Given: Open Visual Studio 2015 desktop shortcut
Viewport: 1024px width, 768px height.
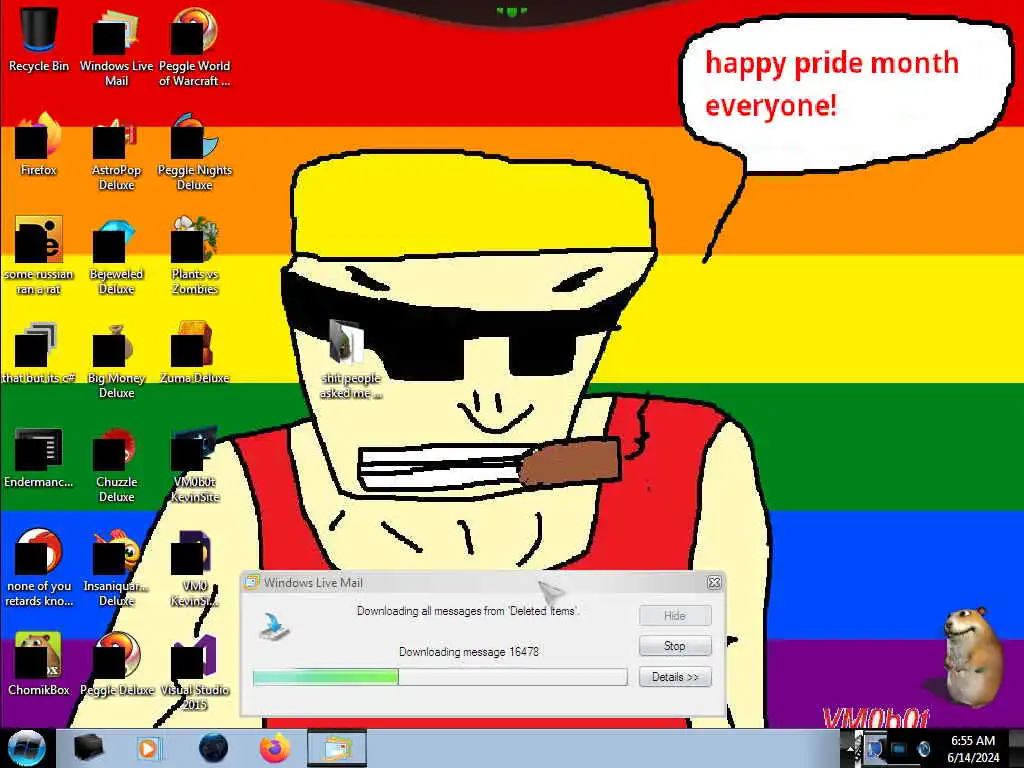Looking at the screenshot, I should coord(195,671).
